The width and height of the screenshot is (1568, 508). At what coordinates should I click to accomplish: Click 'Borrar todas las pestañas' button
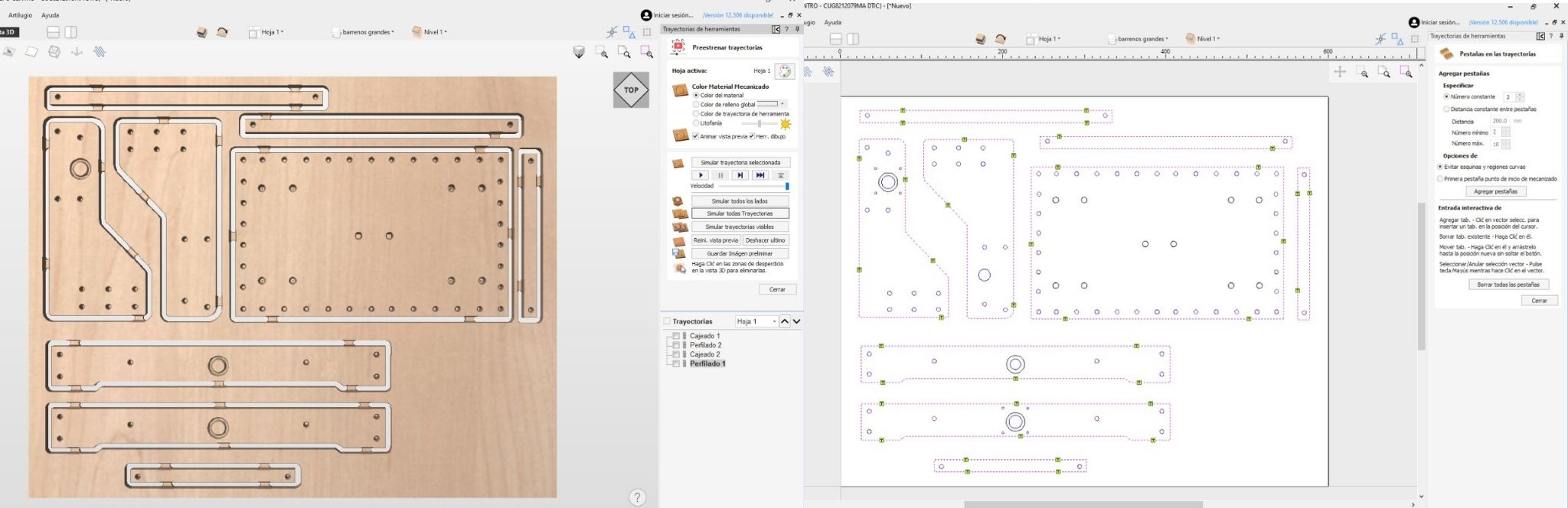(1508, 285)
